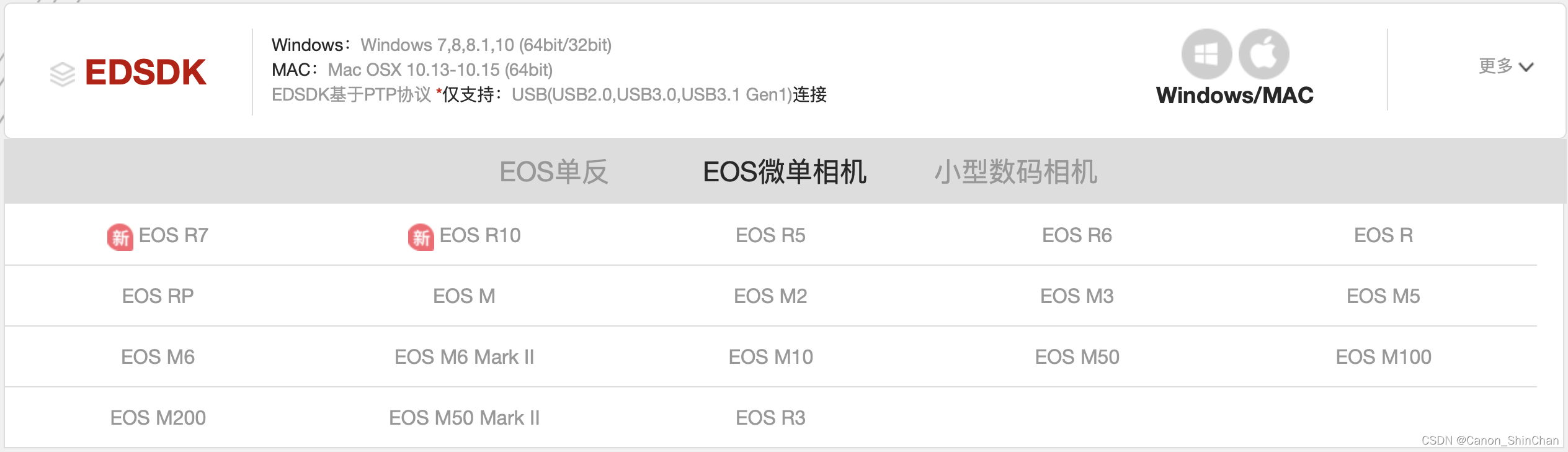Open the EOS RP entry
This screenshot has height=452, width=1568.
157,297
